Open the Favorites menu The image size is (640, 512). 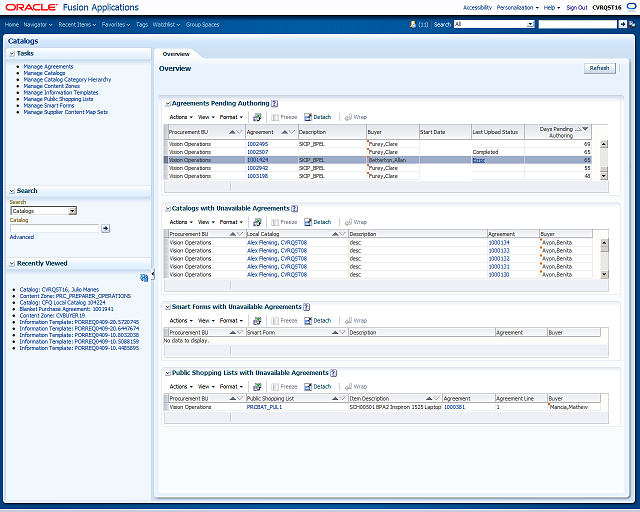point(116,25)
